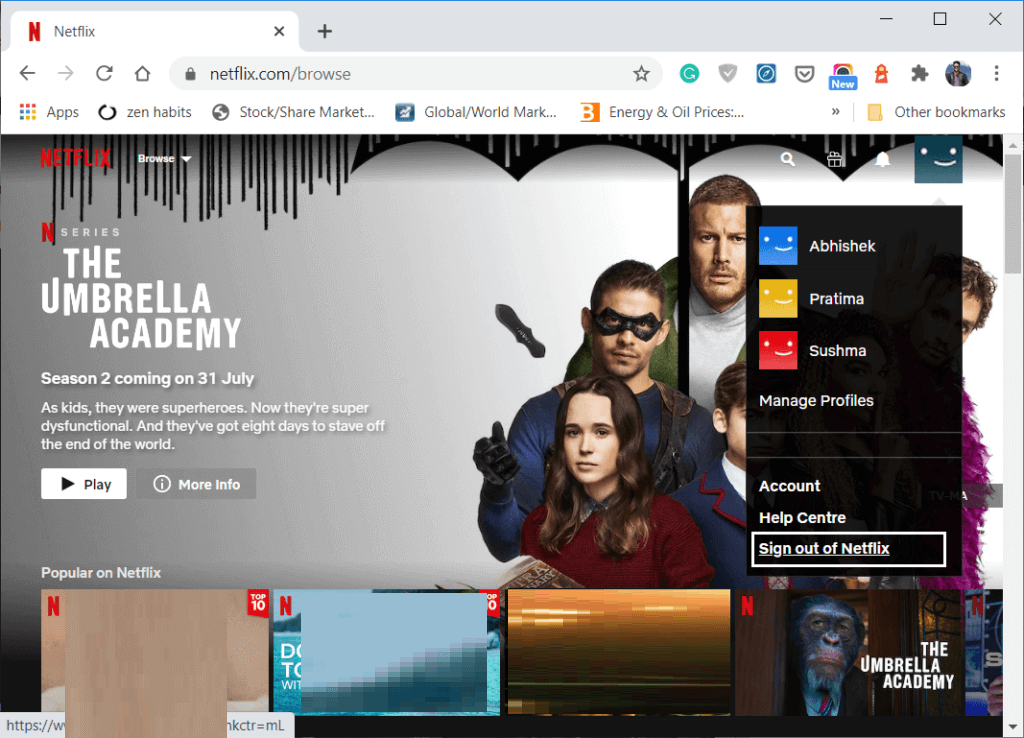The height and width of the screenshot is (738, 1024).
Task: Open More Info for The Umbrella Academy
Action: click(197, 484)
